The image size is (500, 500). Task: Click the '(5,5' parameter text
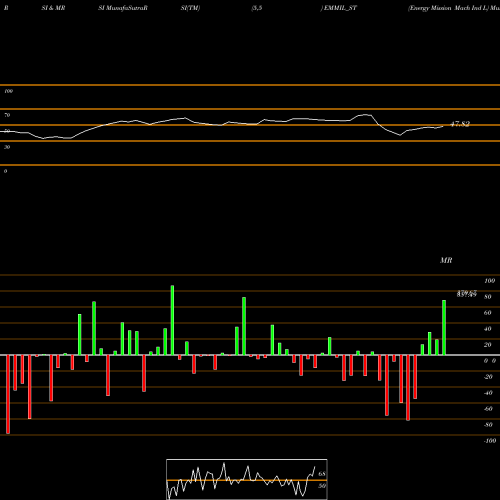pos(257,8)
